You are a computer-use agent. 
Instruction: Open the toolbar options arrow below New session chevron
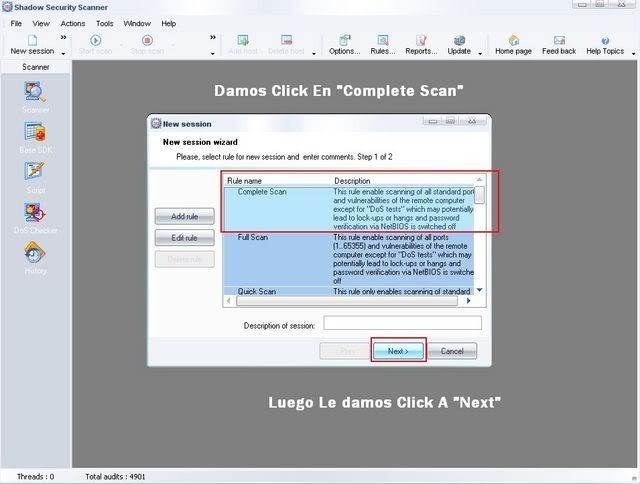63,53
